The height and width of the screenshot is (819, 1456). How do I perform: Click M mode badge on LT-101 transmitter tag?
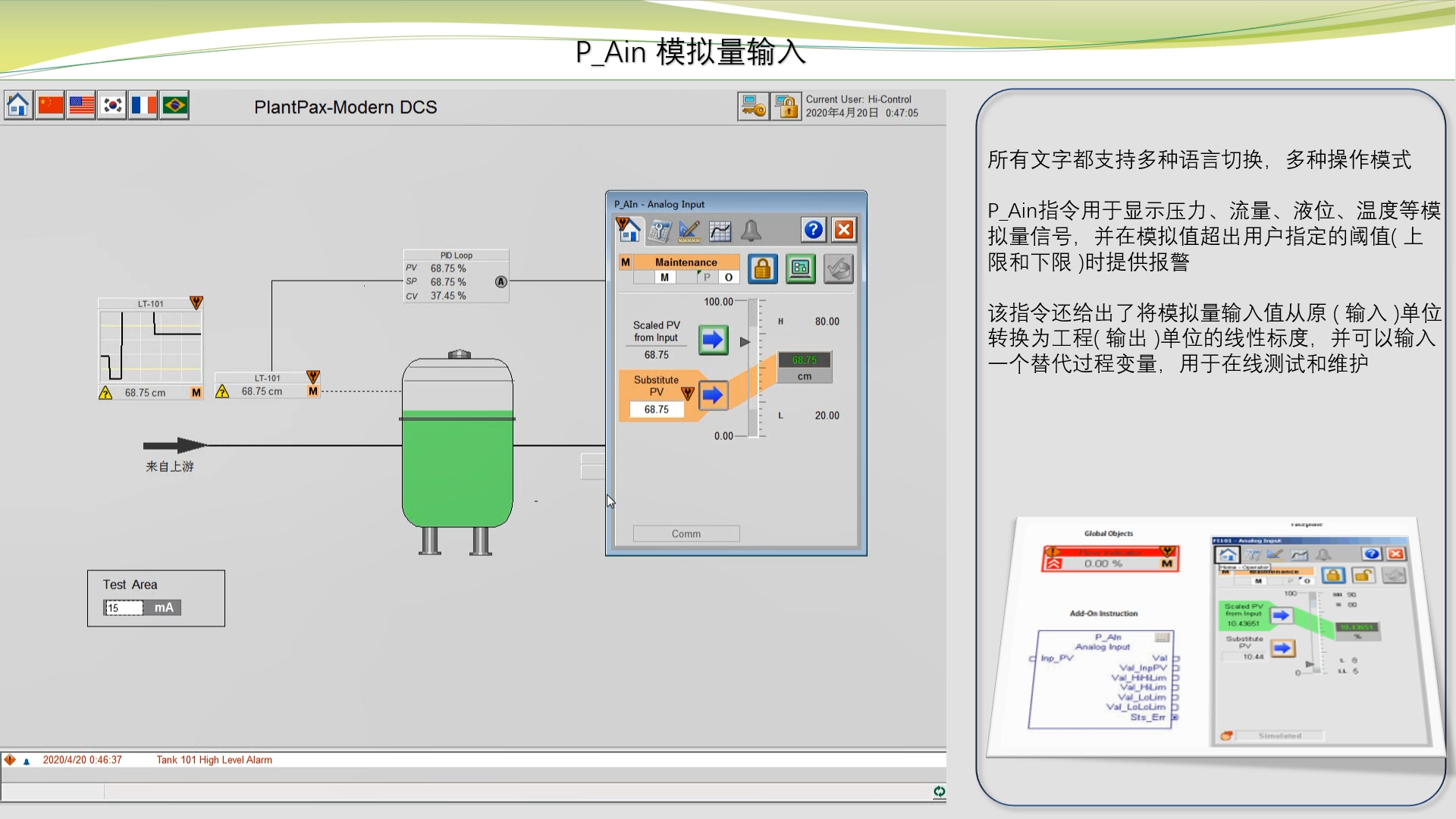[x=313, y=391]
